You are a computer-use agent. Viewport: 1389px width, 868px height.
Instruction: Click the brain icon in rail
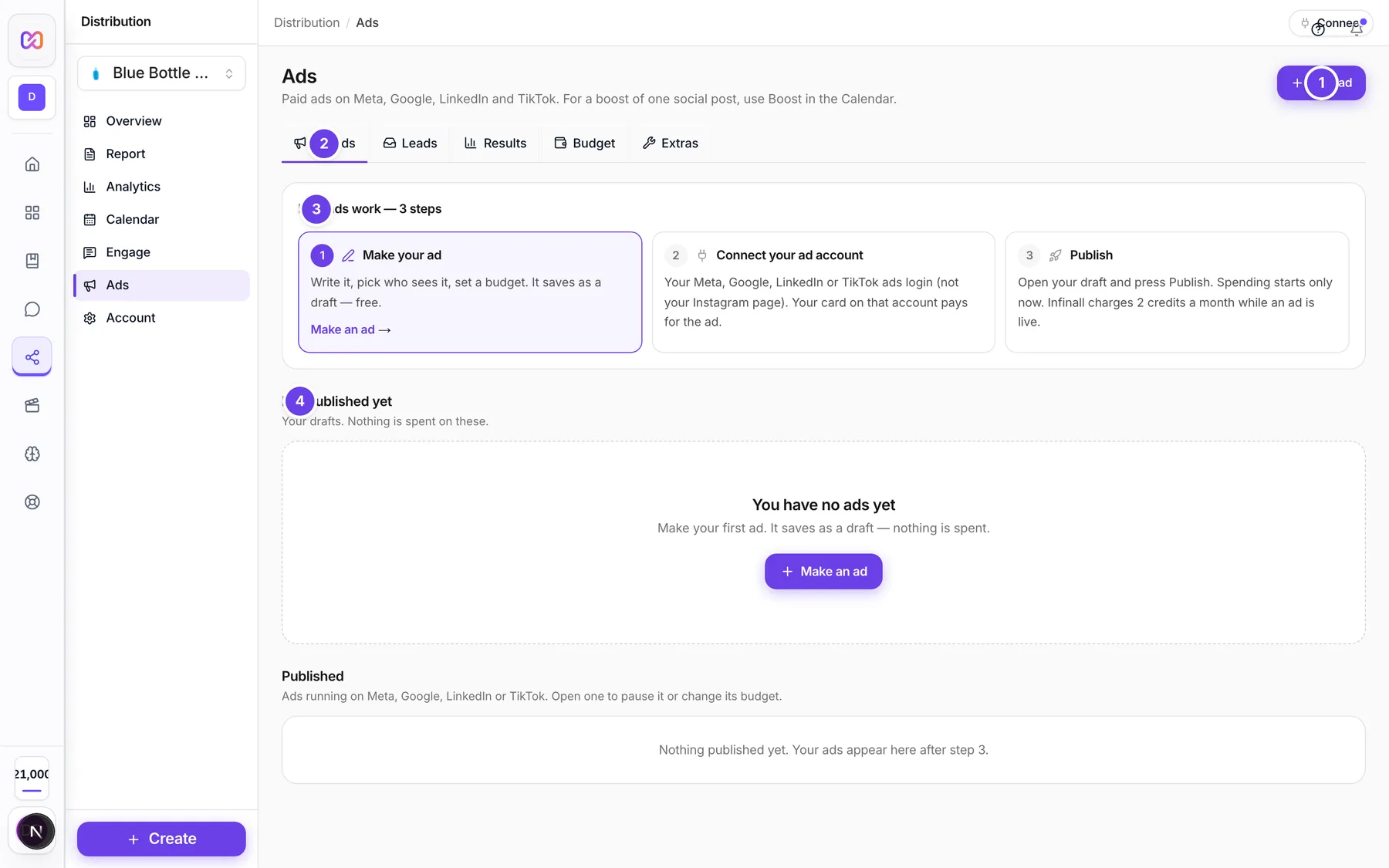coord(32,454)
